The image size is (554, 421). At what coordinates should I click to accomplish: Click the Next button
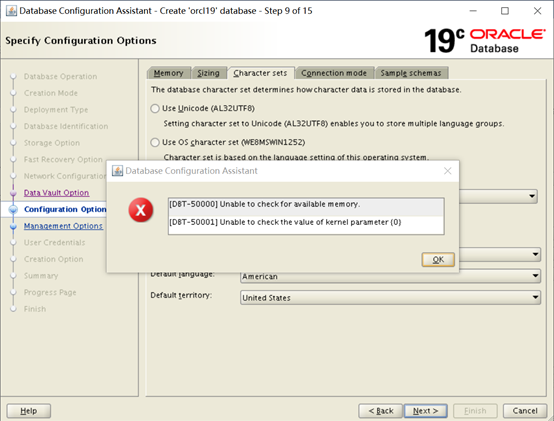pyautogui.click(x=425, y=411)
